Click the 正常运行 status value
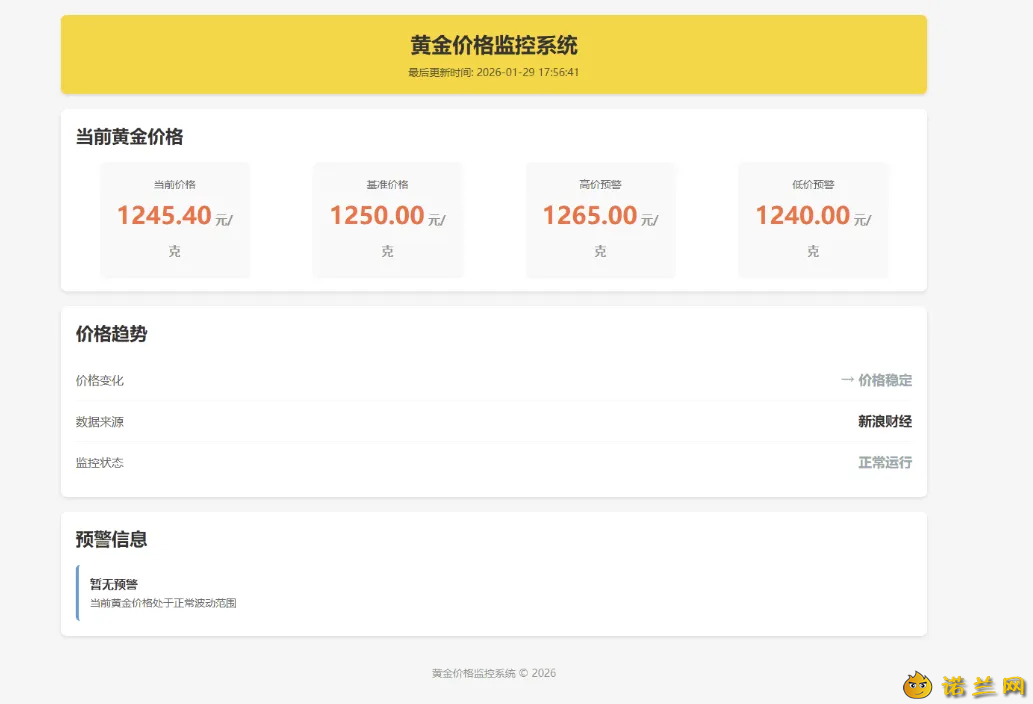 click(885, 462)
